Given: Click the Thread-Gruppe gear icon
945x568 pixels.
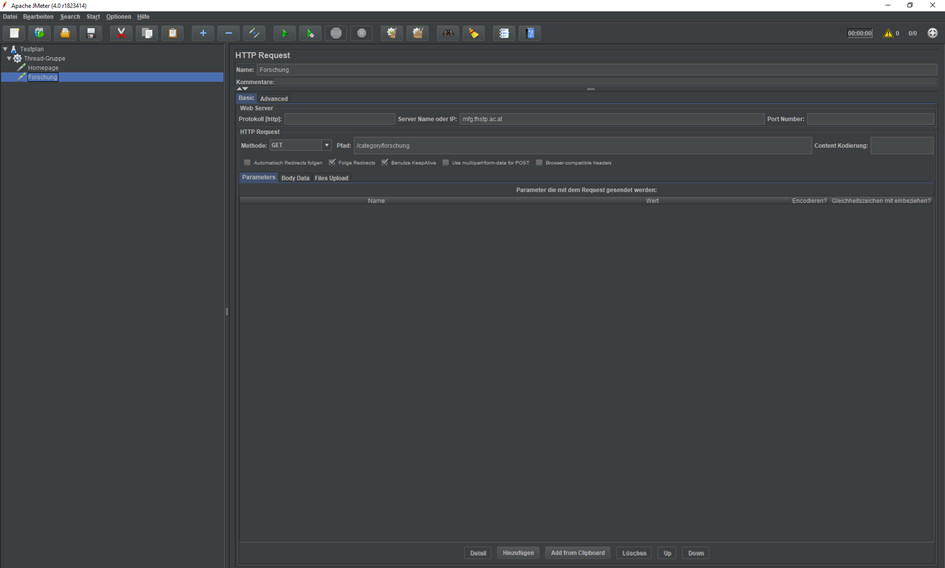Looking at the screenshot, I should tap(17, 58).
